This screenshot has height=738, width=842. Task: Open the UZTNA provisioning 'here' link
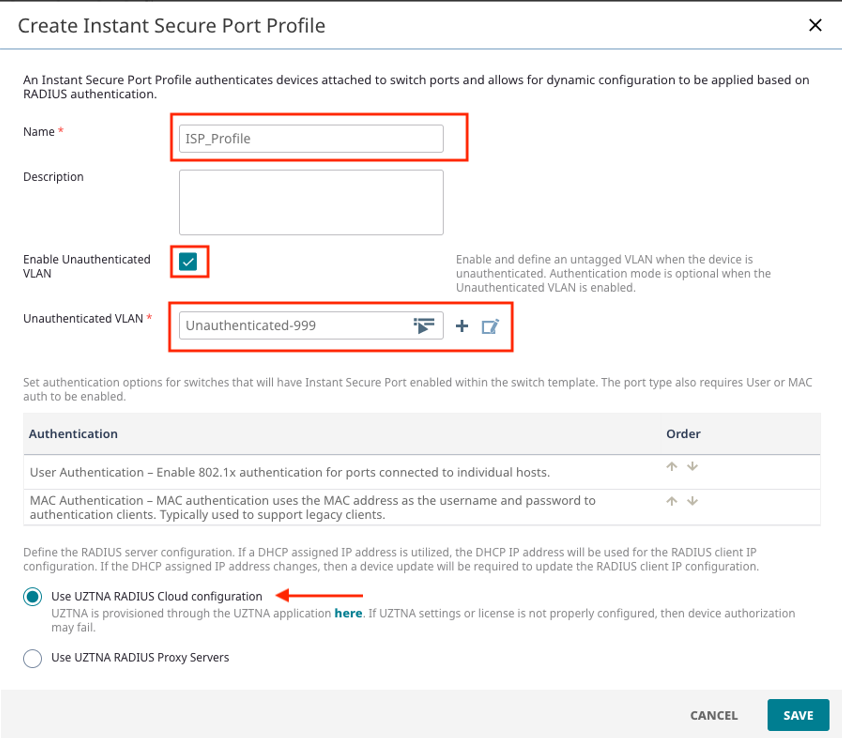tap(348, 613)
